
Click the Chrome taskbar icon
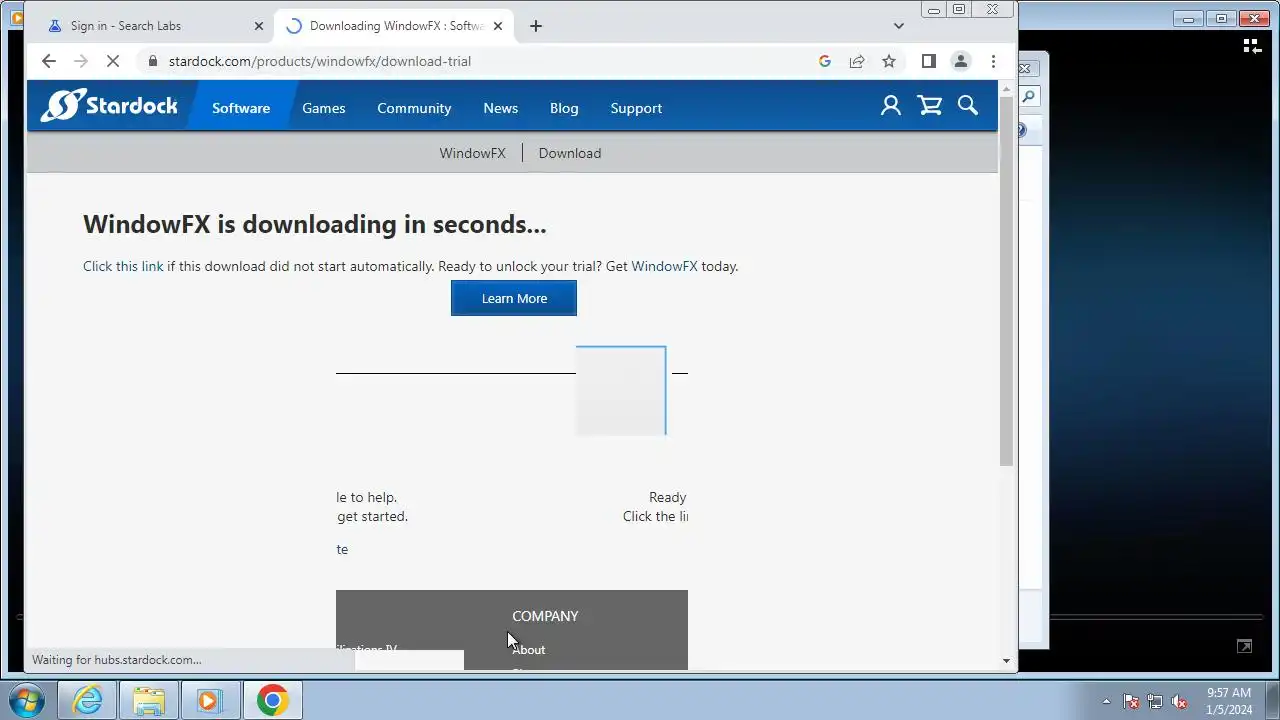[x=272, y=700]
